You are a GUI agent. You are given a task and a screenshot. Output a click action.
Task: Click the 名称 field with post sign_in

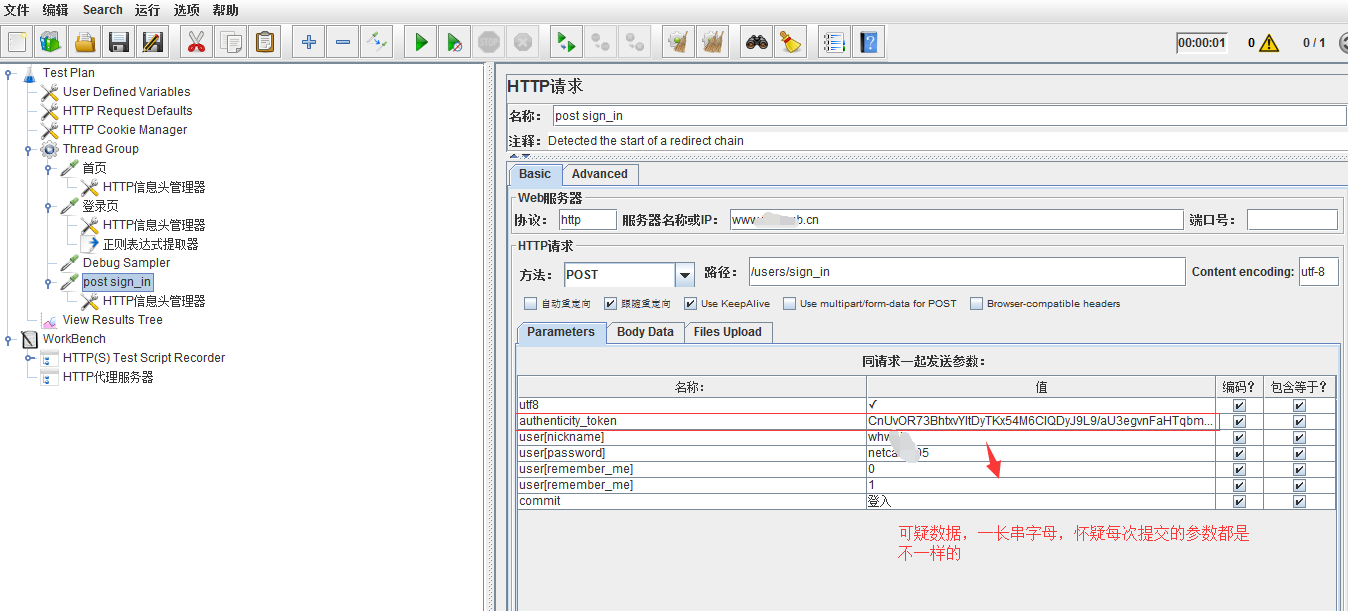tap(949, 116)
